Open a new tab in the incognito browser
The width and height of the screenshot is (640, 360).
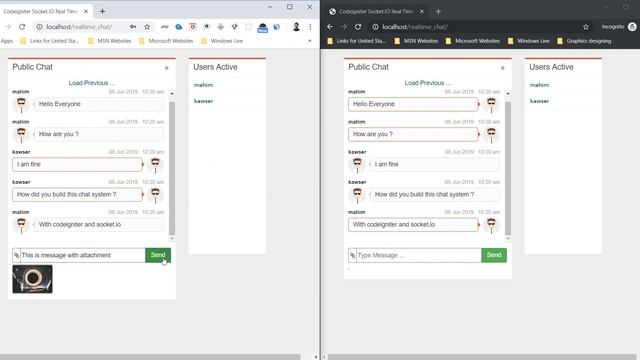[438, 11]
